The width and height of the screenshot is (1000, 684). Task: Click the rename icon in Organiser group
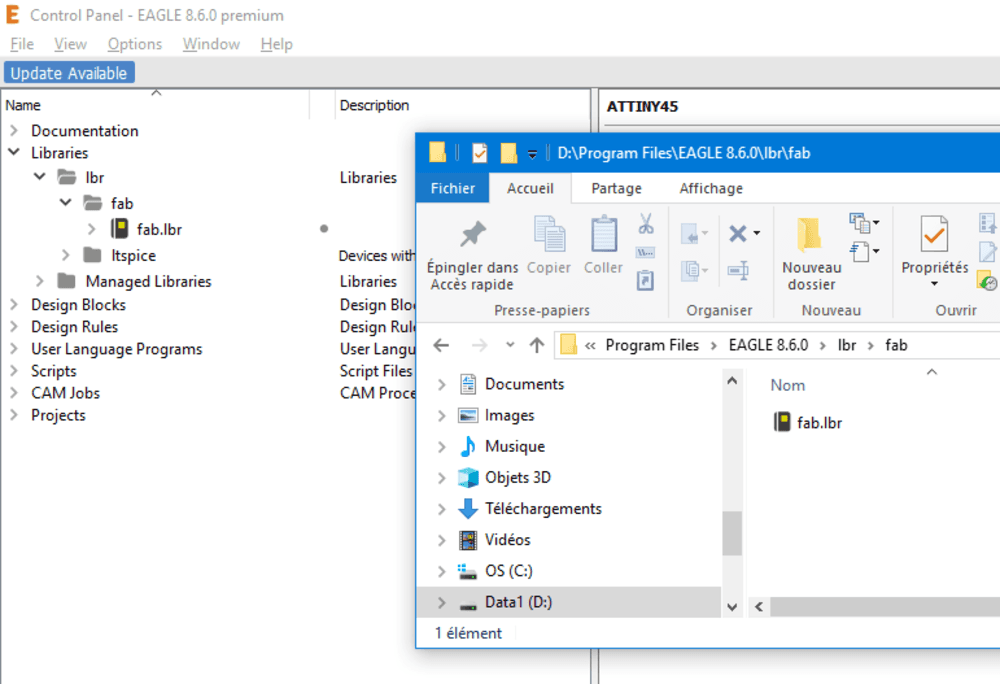[738, 270]
